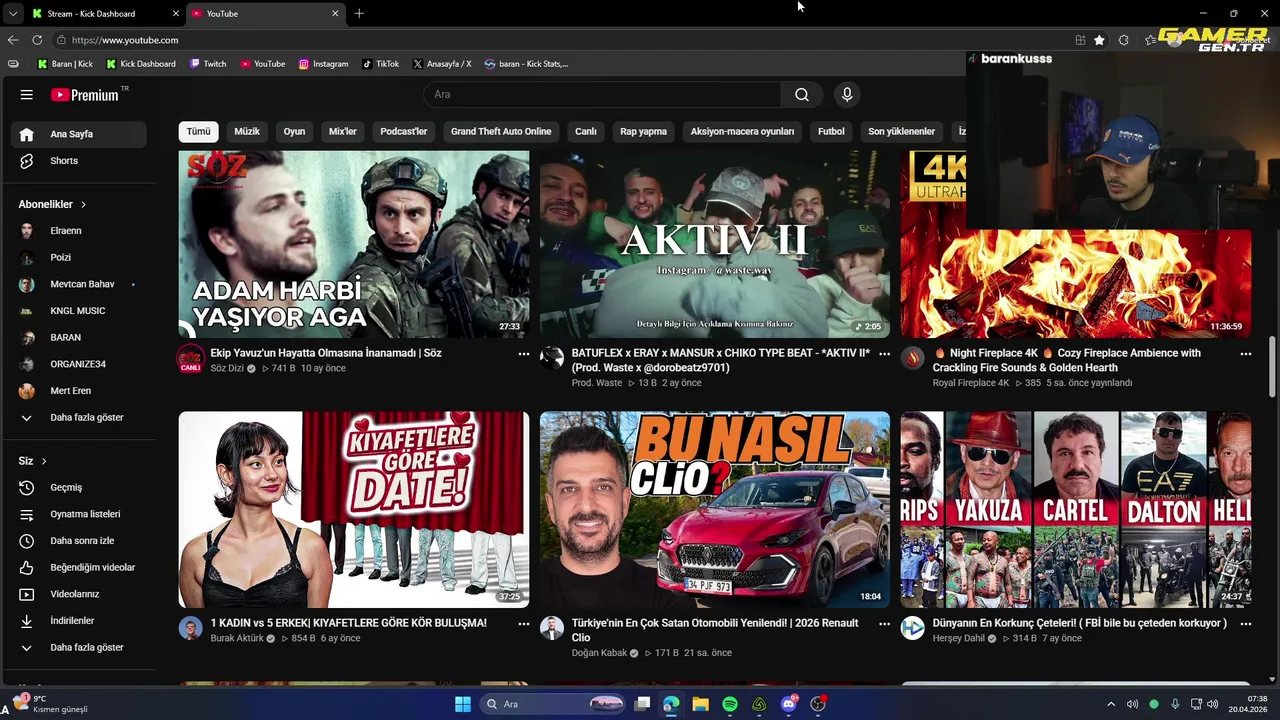Open more options for Korkunç Çeteleri video
This screenshot has width=1280, height=720.
pos(1245,624)
